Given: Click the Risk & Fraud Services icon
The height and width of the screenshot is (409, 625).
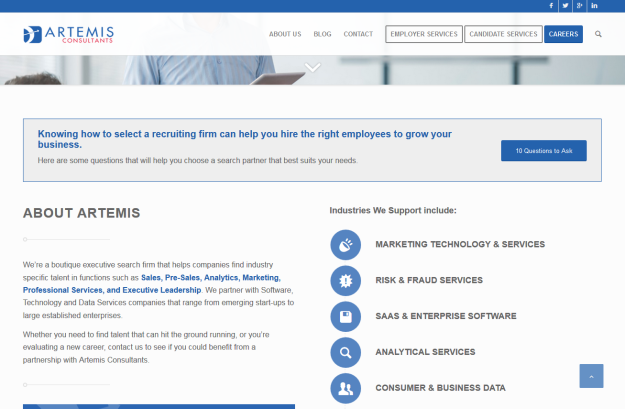Looking at the screenshot, I should click(345, 280).
